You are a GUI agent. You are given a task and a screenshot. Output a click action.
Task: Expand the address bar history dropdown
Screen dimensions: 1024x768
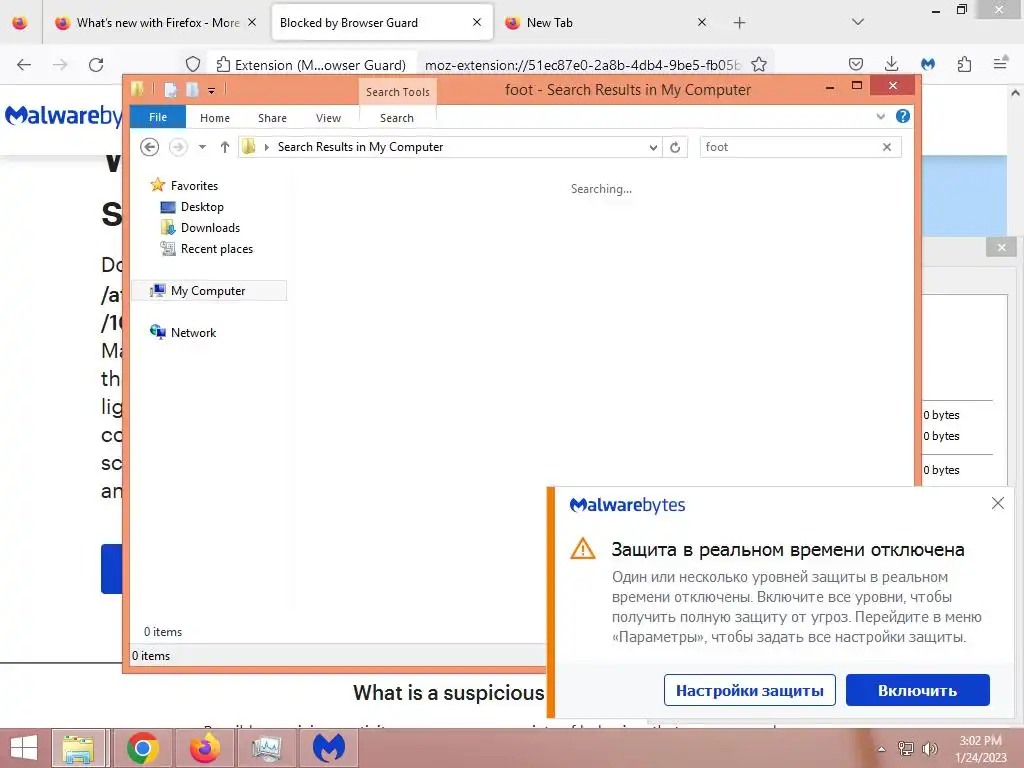(653, 147)
